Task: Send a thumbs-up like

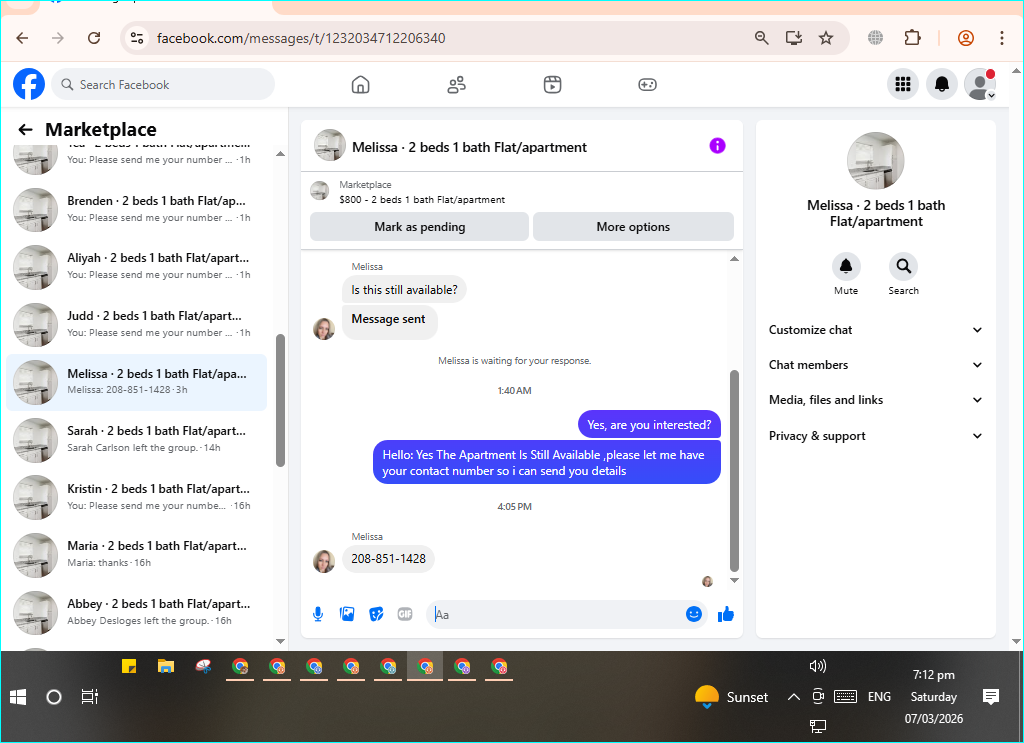Action: (x=726, y=614)
